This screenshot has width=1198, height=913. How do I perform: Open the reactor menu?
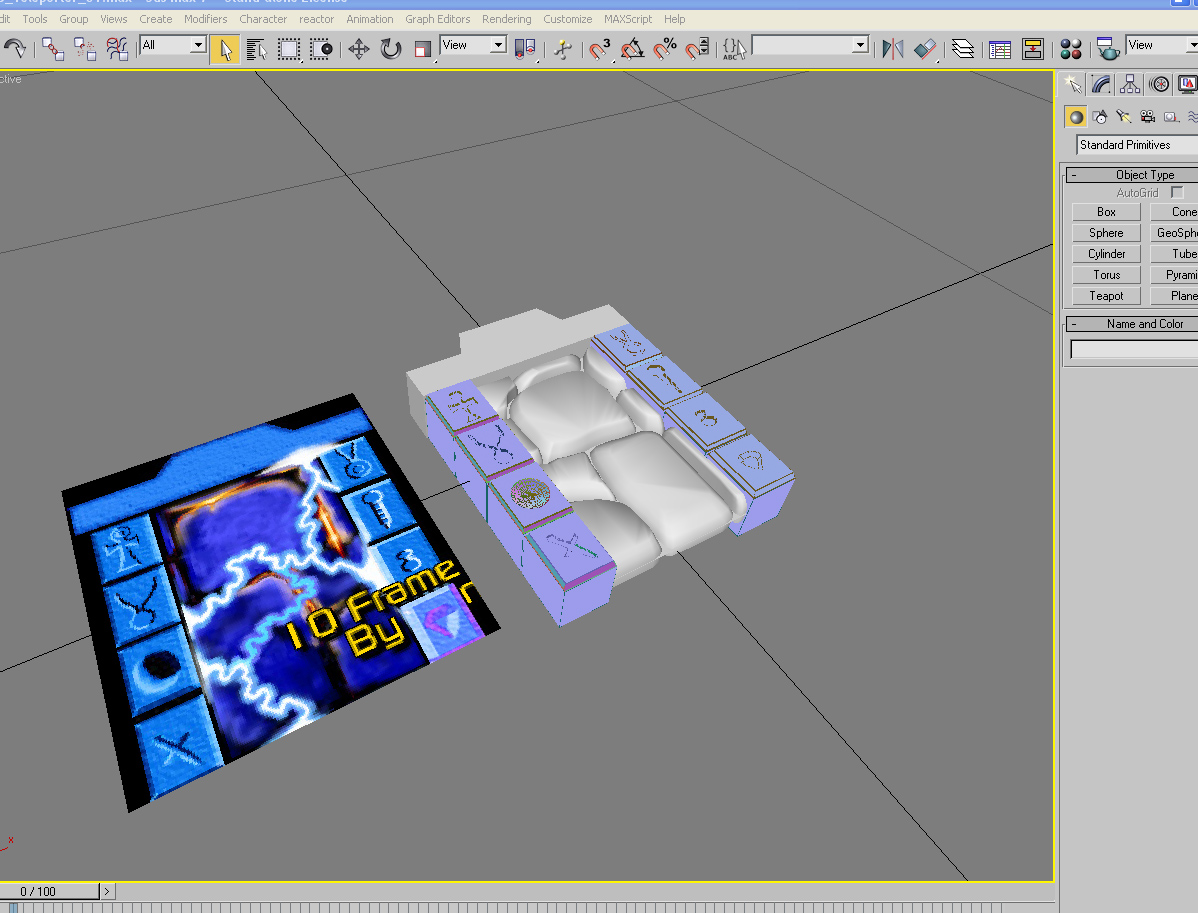tap(316, 19)
